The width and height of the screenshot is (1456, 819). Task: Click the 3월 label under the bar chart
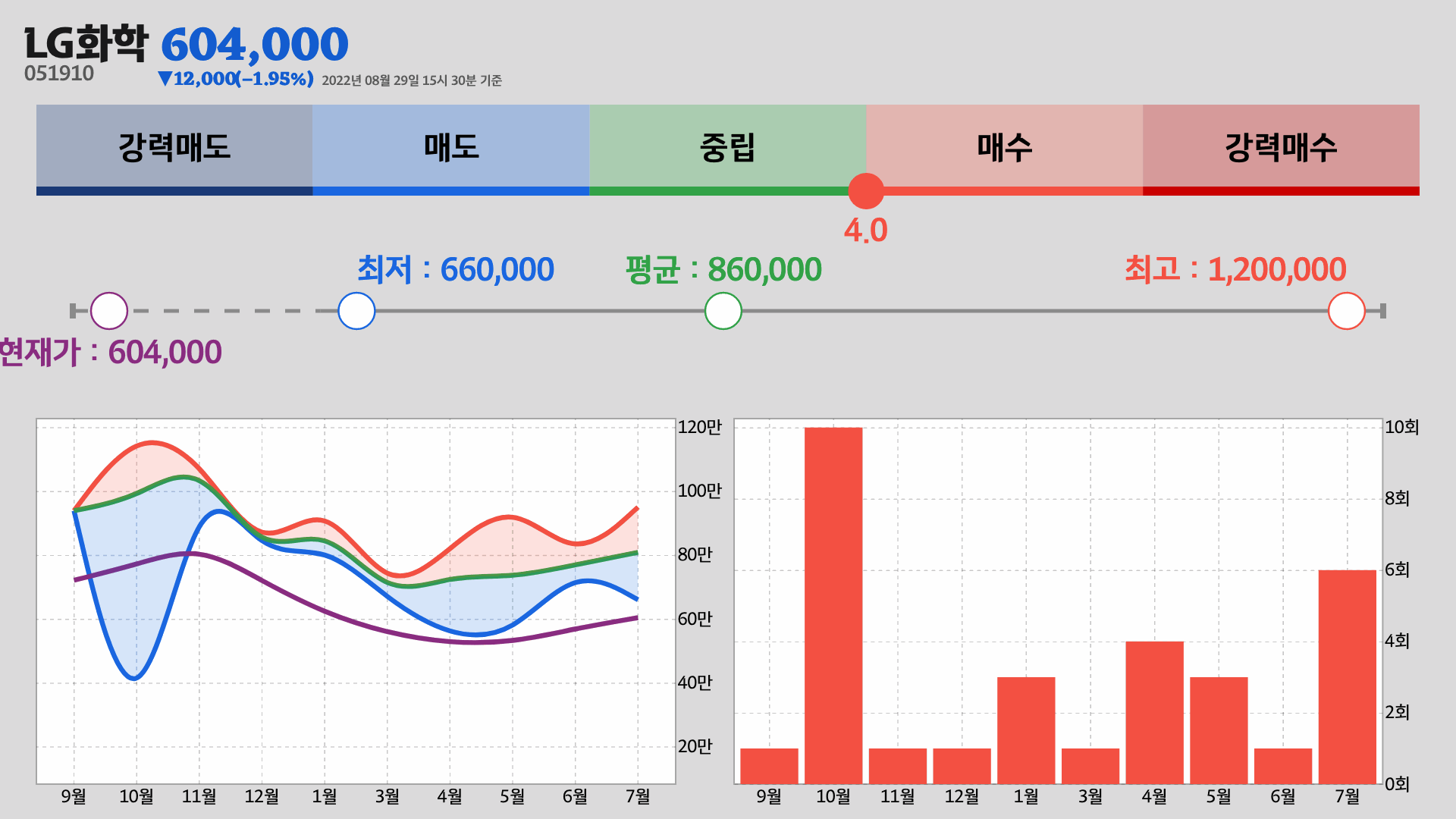(x=1090, y=796)
